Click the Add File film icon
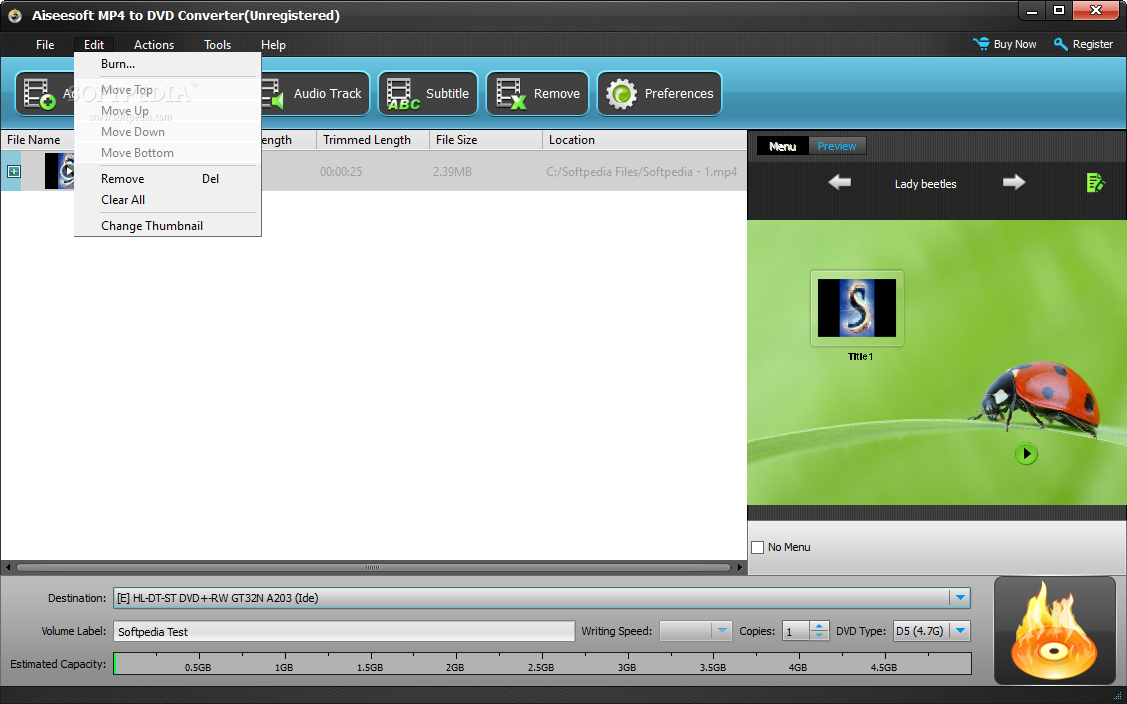Screen dimensions: 1127x704 tap(40, 94)
